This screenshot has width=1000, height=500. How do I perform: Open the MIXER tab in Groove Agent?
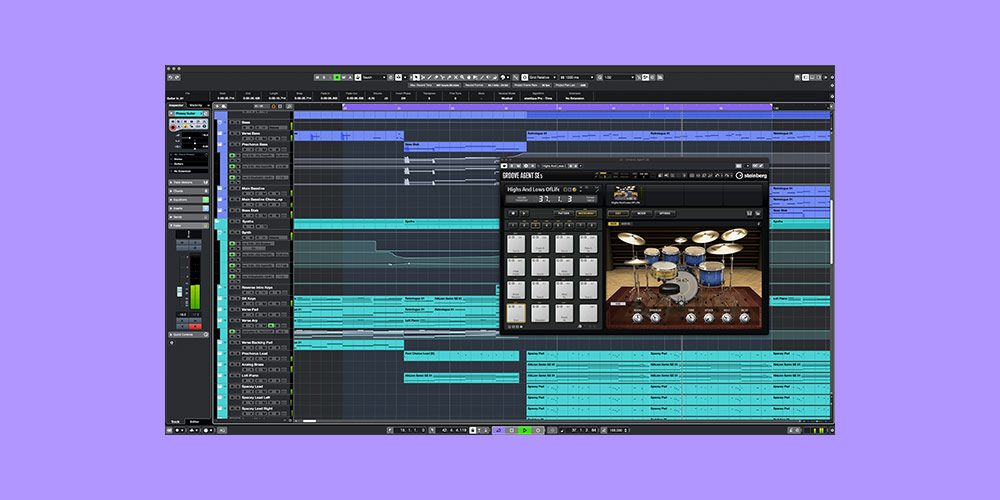pyautogui.click(x=642, y=213)
